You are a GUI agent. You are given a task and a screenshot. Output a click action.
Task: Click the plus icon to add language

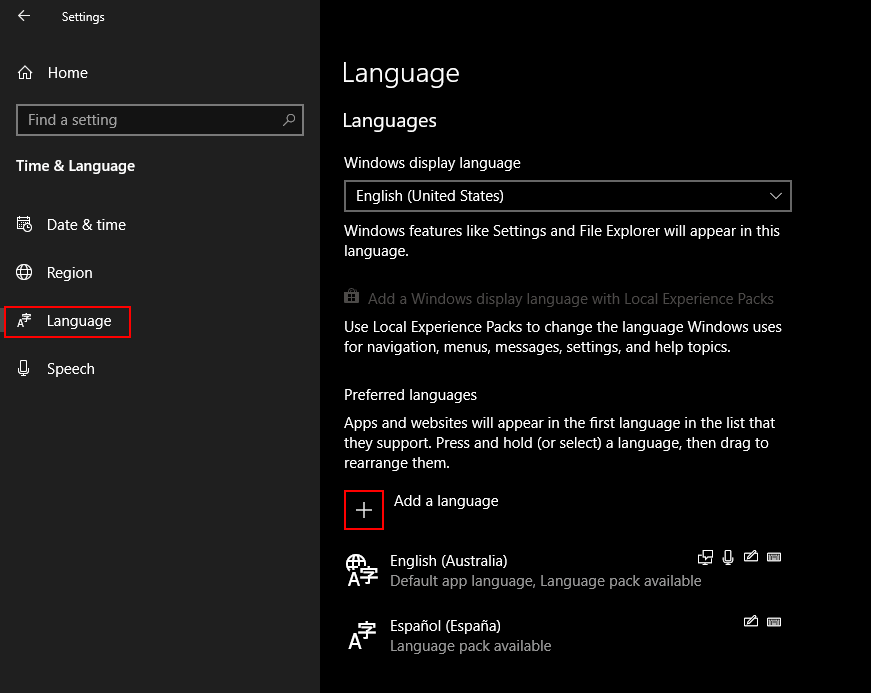[x=364, y=510]
